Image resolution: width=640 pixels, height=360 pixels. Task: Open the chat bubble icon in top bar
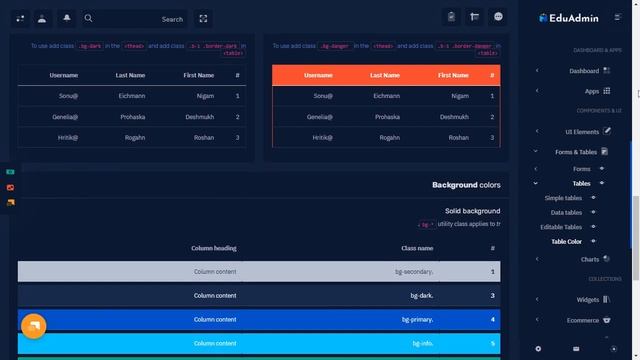(498, 17)
